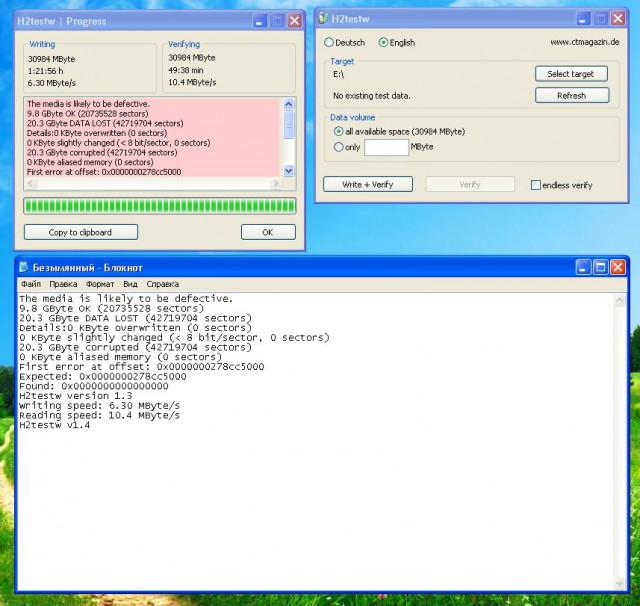Image resolution: width=640 pixels, height=606 pixels.
Task: Click 'The media is likely to be defective.' in log
Action: (89, 104)
